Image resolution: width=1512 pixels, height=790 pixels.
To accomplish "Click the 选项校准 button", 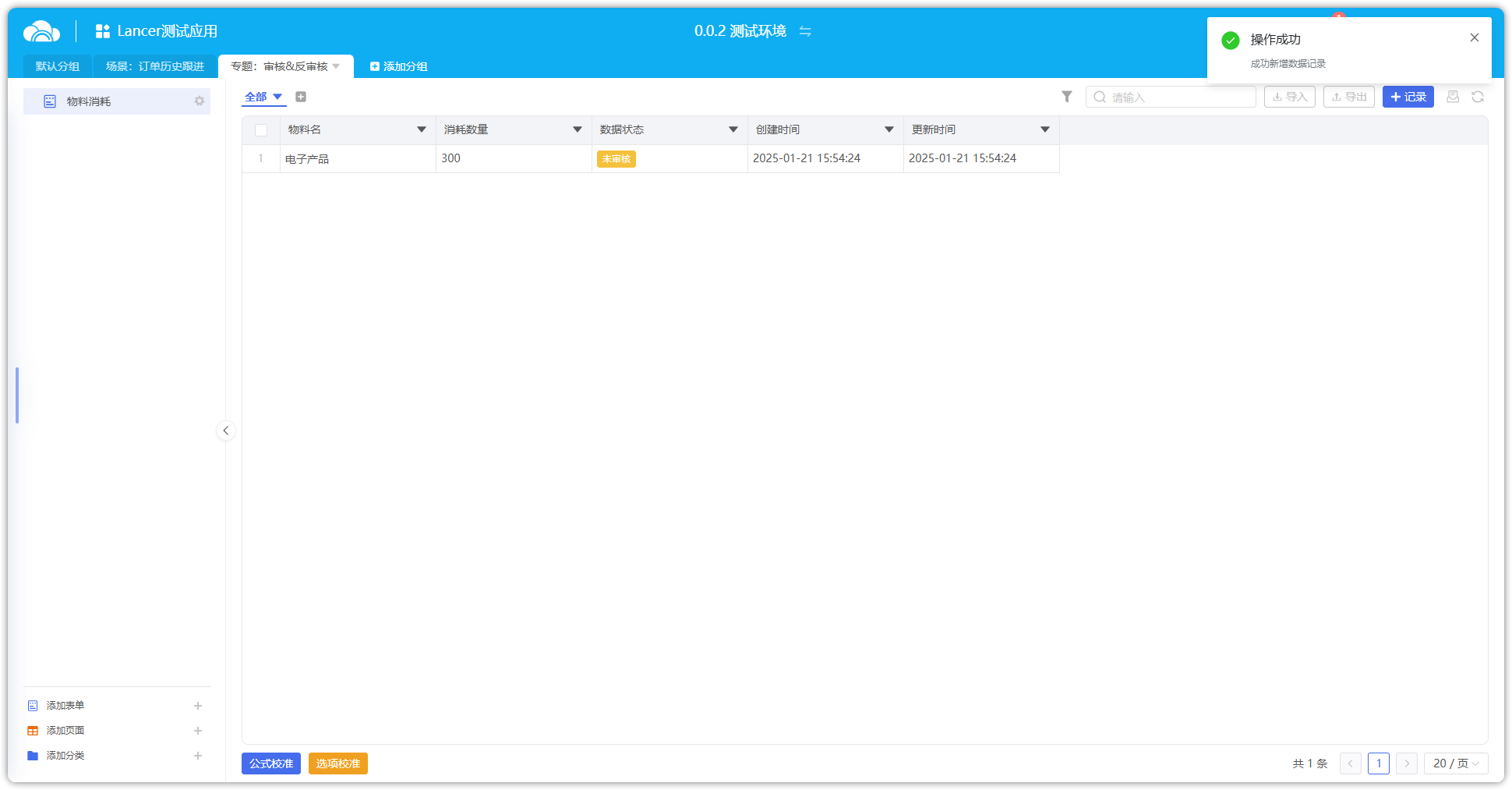I will point(338,763).
